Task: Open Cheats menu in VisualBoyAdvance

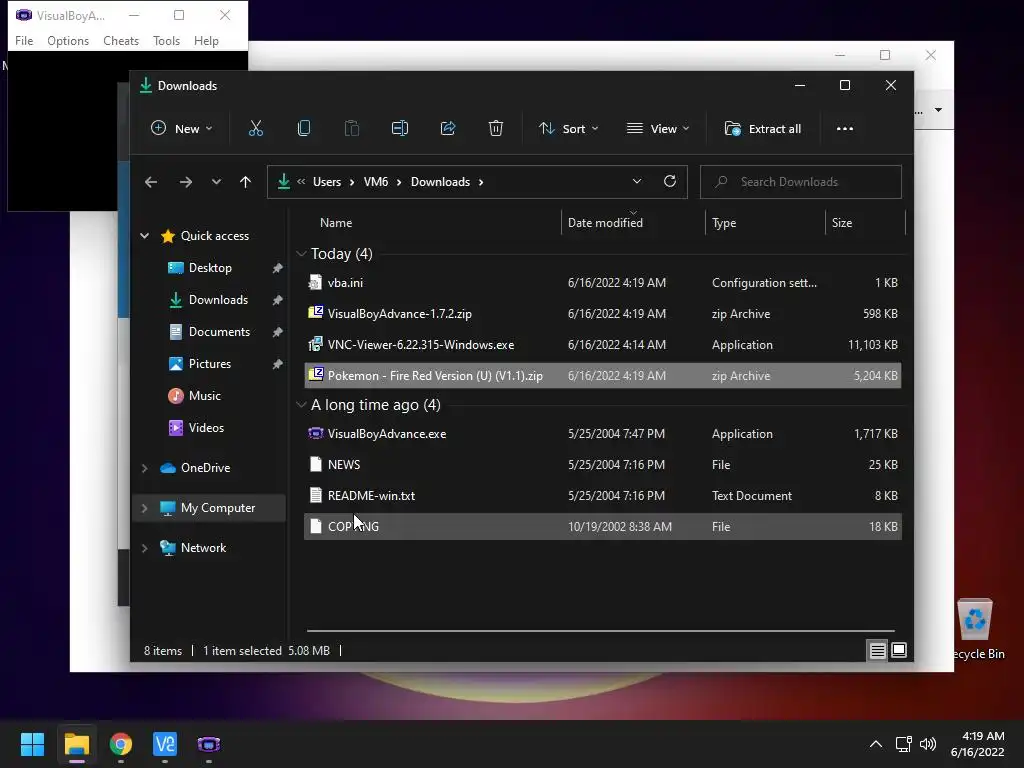Action: (x=121, y=40)
